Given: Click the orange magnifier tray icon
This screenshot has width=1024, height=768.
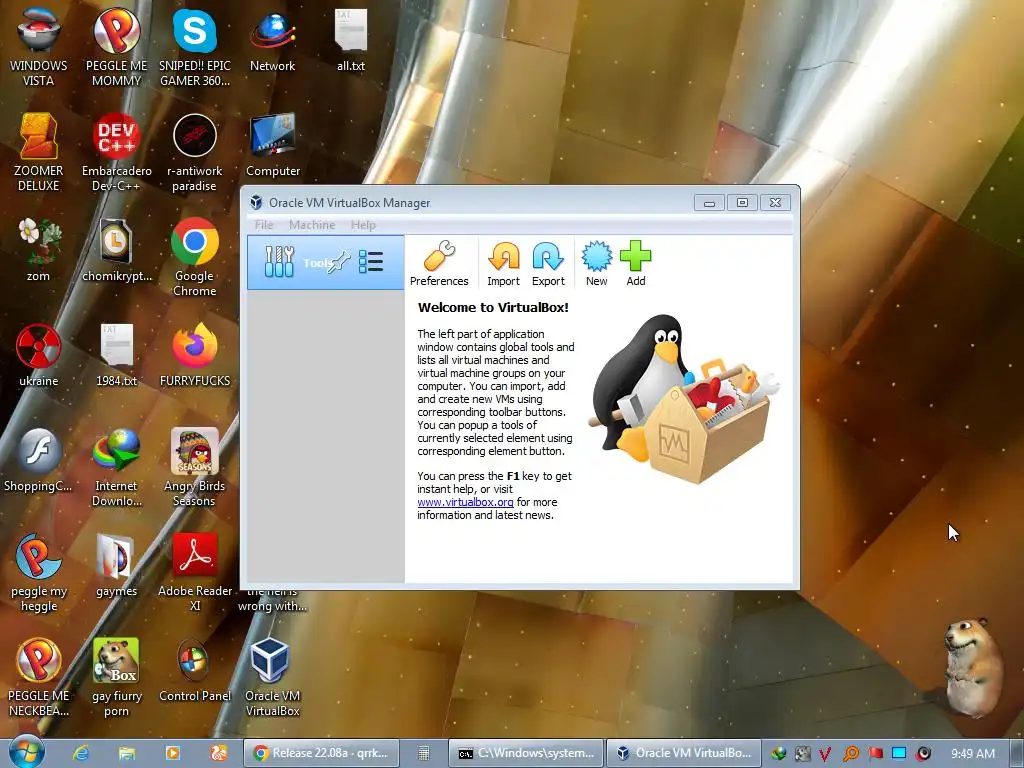Looking at the screenshot, I should click(850, 754).
